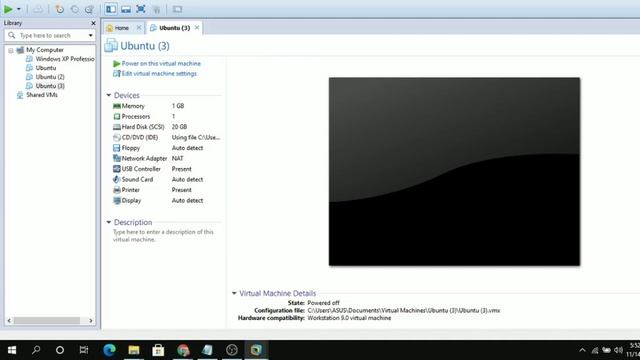Click the library horizontal scrollbar thumb
The height and width of the screenshot is (360, 640).
[x=47, y=321]
